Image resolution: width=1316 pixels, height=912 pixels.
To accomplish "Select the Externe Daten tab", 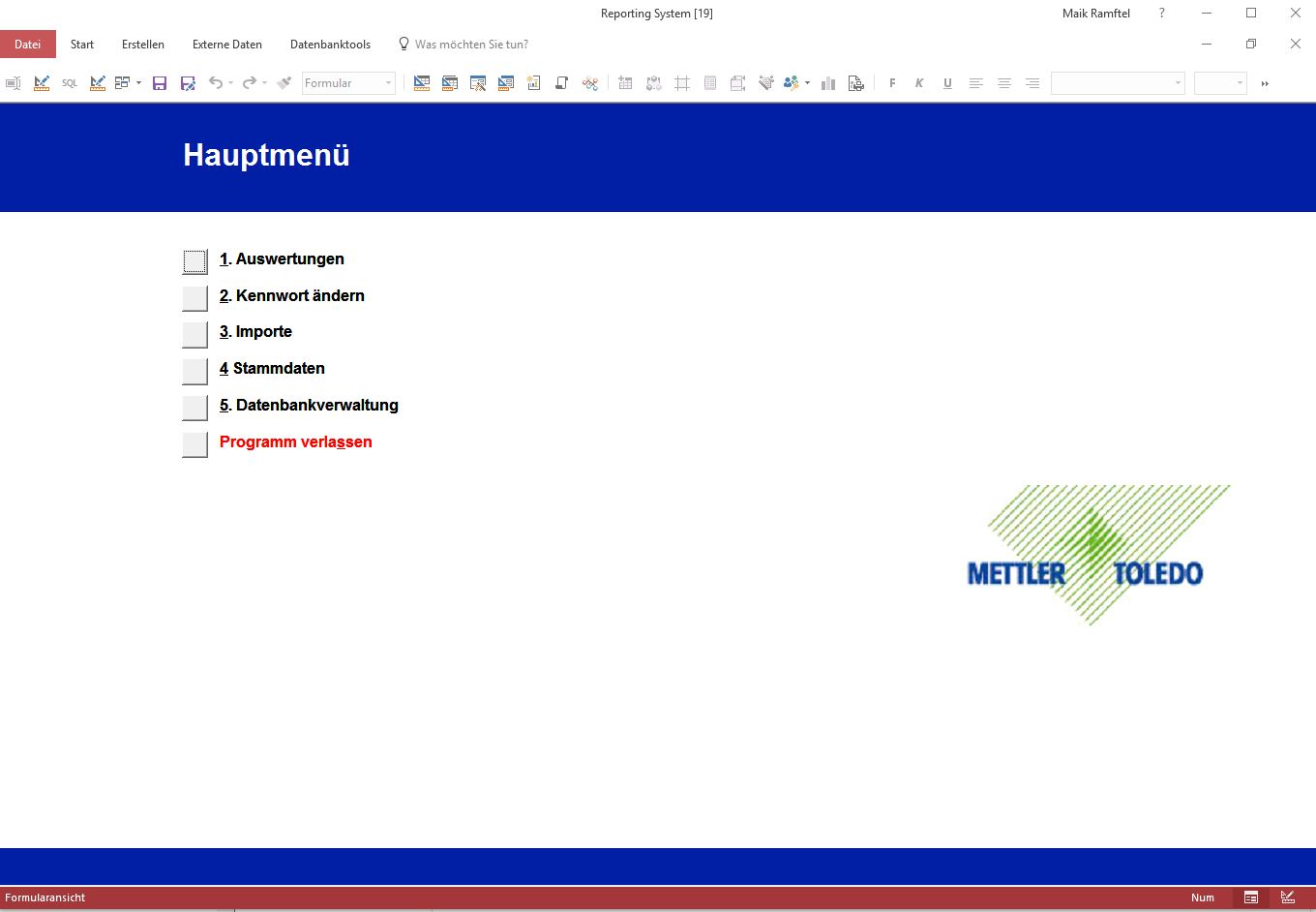I will (x=227, y=45).
